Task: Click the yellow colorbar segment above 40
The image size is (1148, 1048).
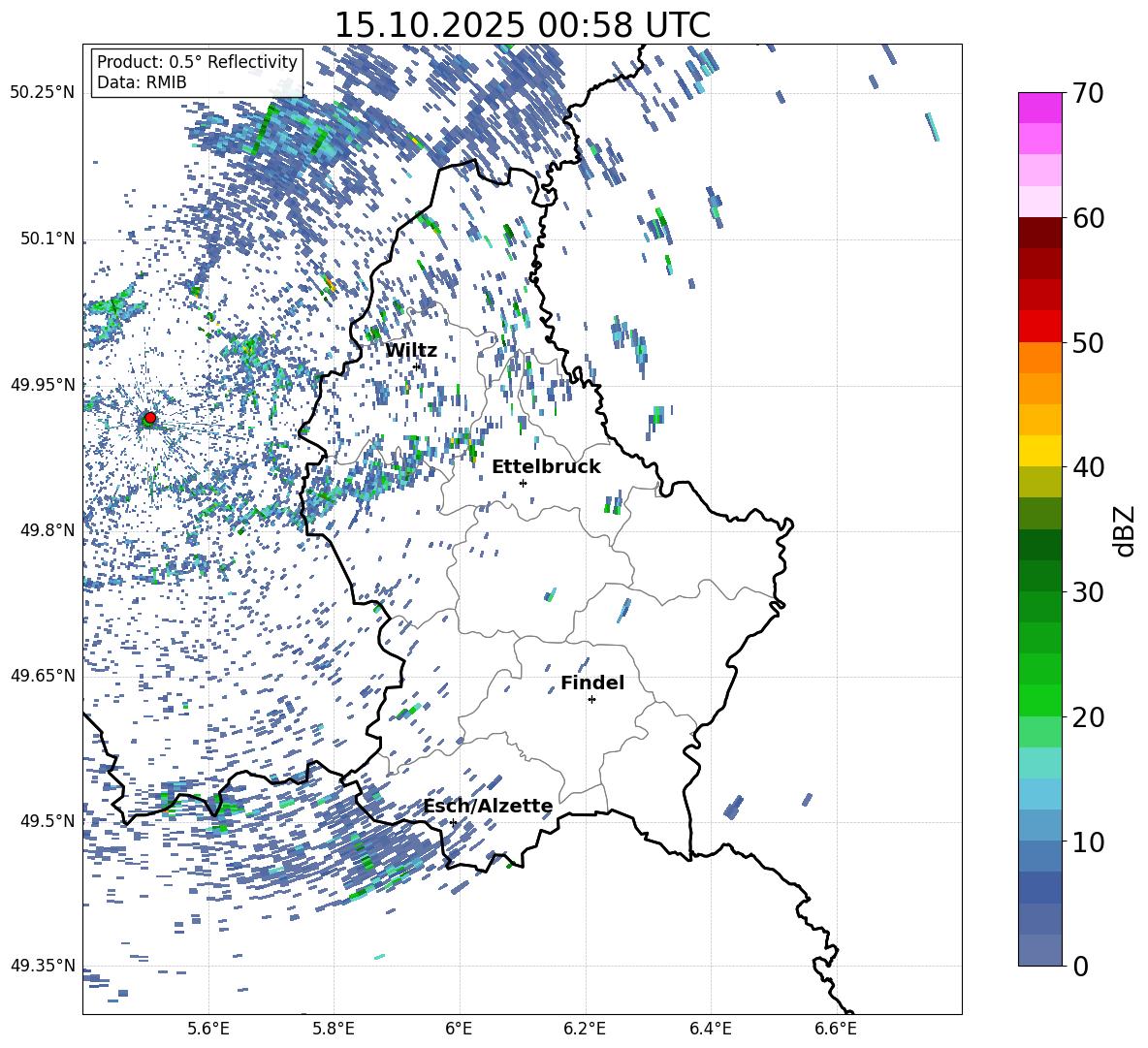Action: click(x=1039, y=451)
